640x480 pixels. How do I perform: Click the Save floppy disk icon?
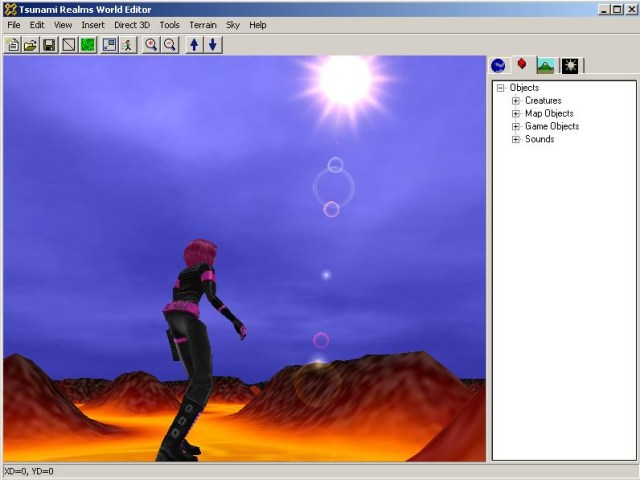[49, 45]
